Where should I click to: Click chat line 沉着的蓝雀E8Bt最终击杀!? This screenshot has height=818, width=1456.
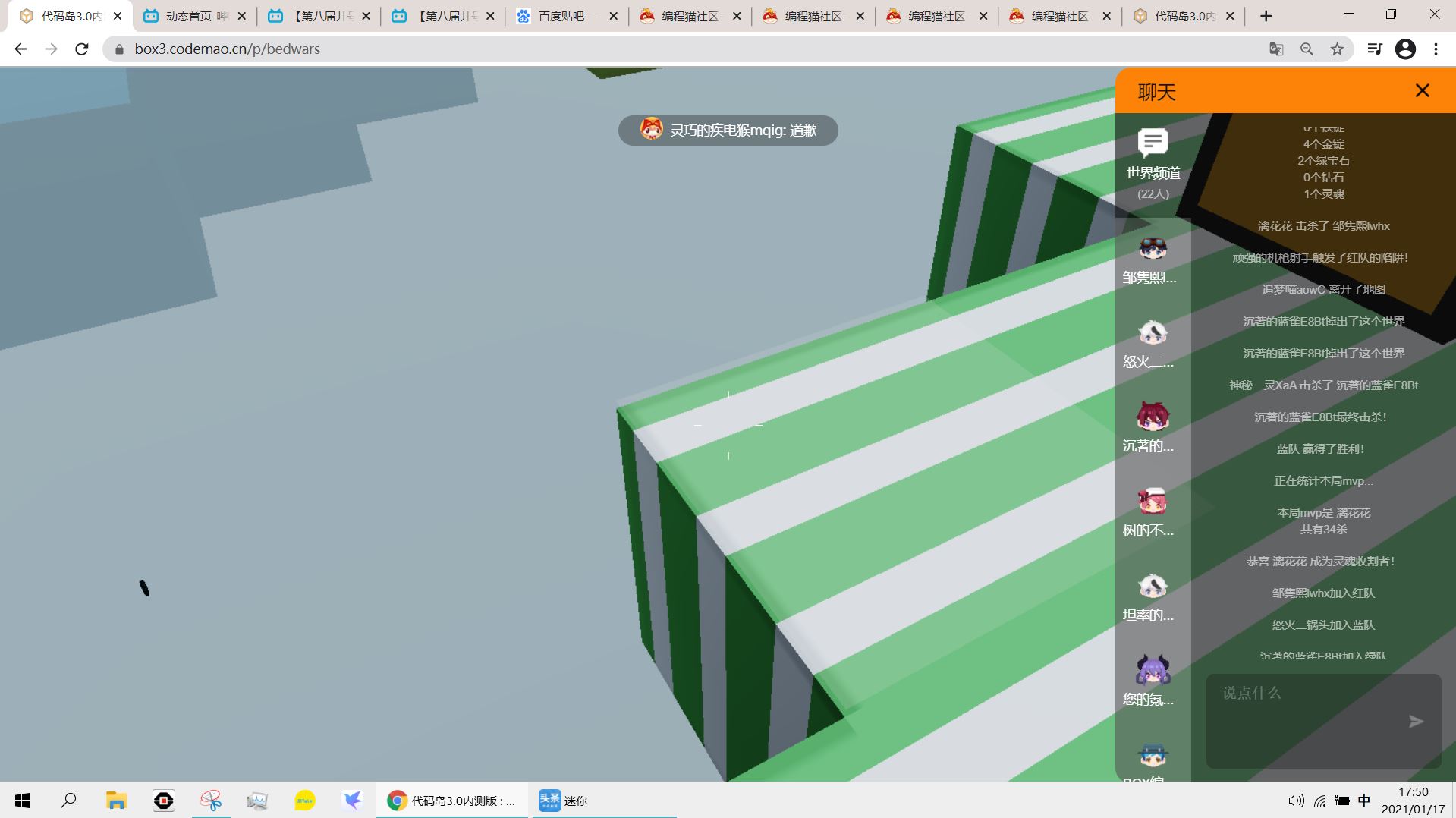1320,417
